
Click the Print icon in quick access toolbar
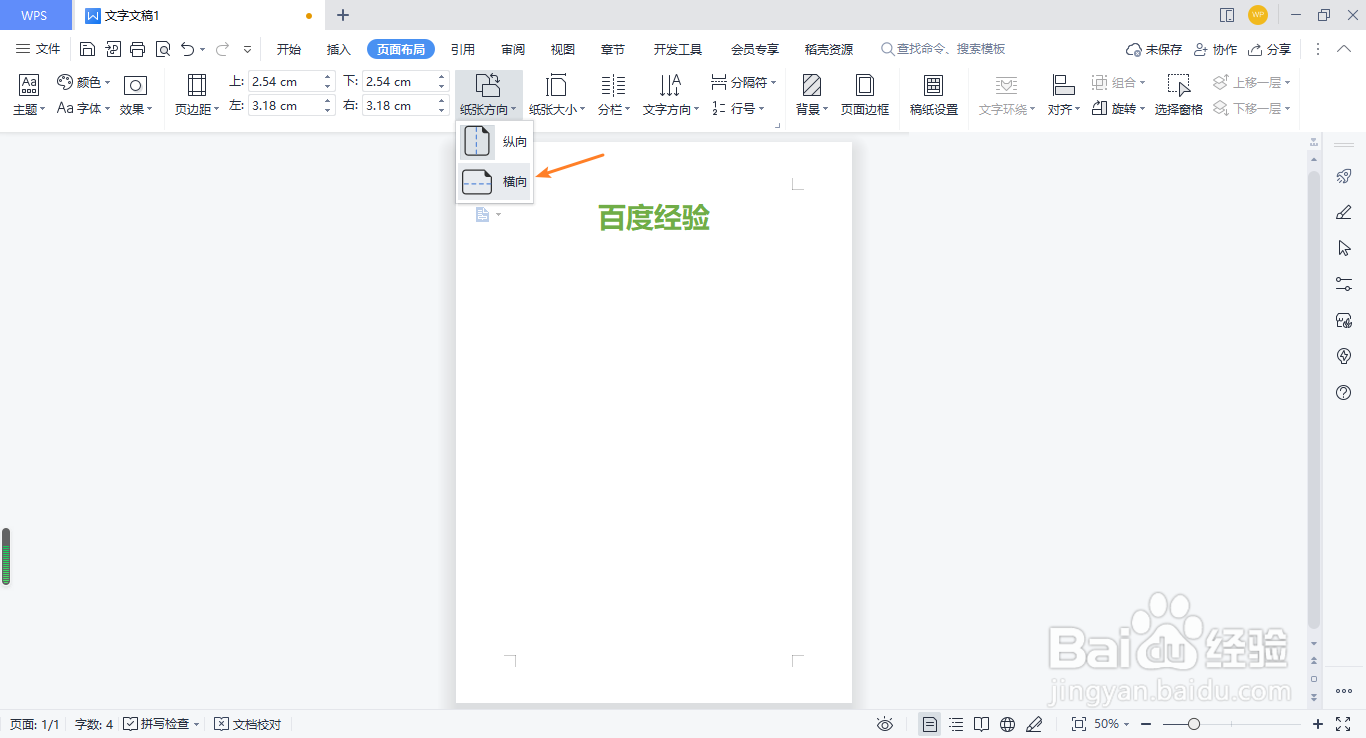pyautogui.click(x=137, y=48)
